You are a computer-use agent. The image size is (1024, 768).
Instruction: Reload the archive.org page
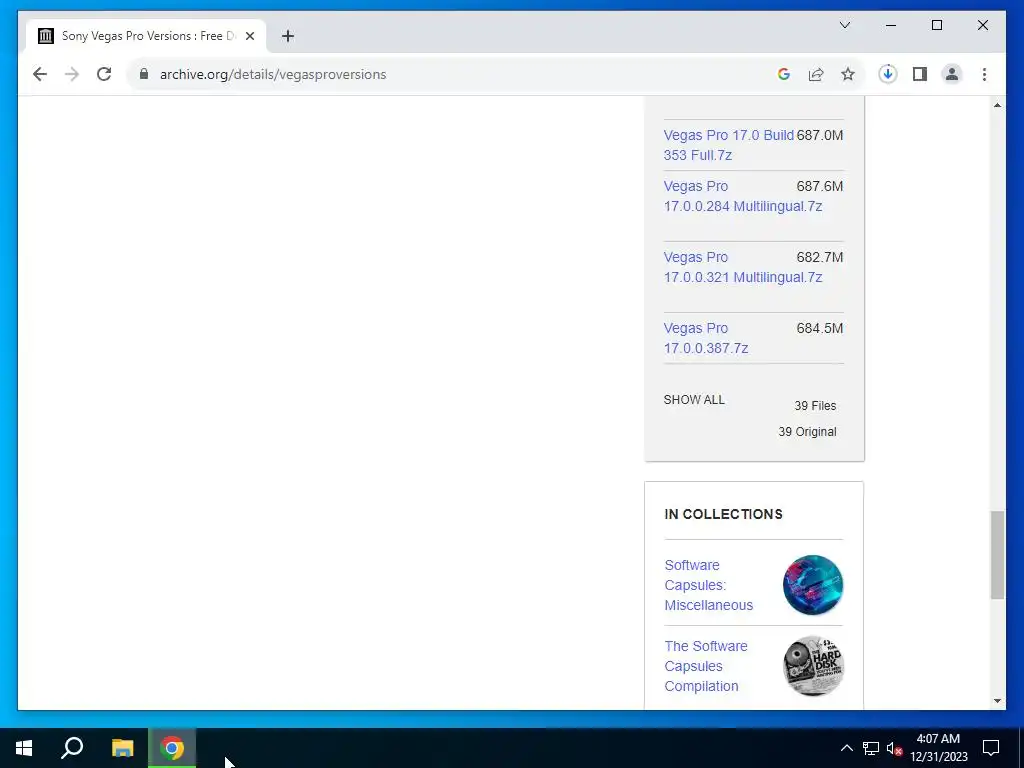click(104, 74)
